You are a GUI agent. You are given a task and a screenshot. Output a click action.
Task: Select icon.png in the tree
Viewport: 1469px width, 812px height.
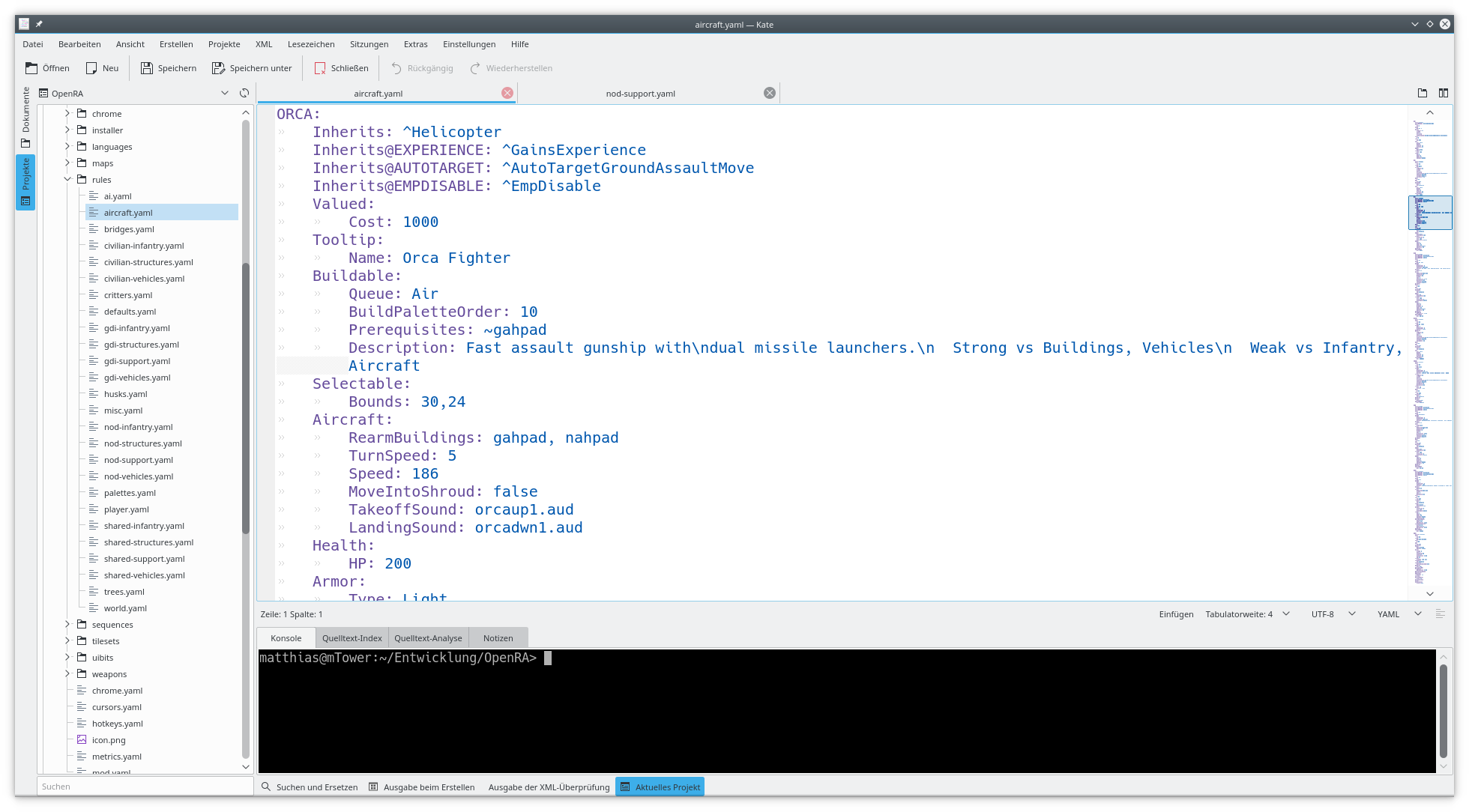pos(109,740)
